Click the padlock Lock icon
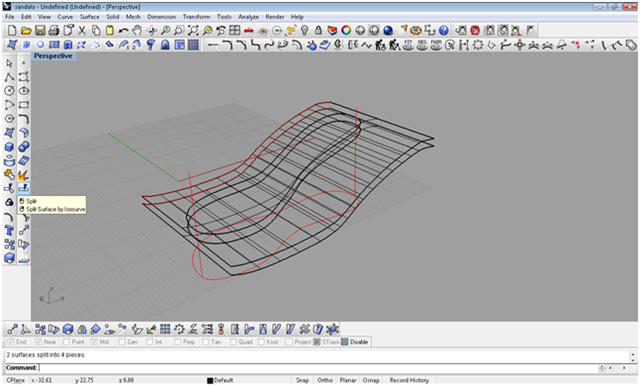The width and height of the screenshot is (640, 386). point(318,30)
